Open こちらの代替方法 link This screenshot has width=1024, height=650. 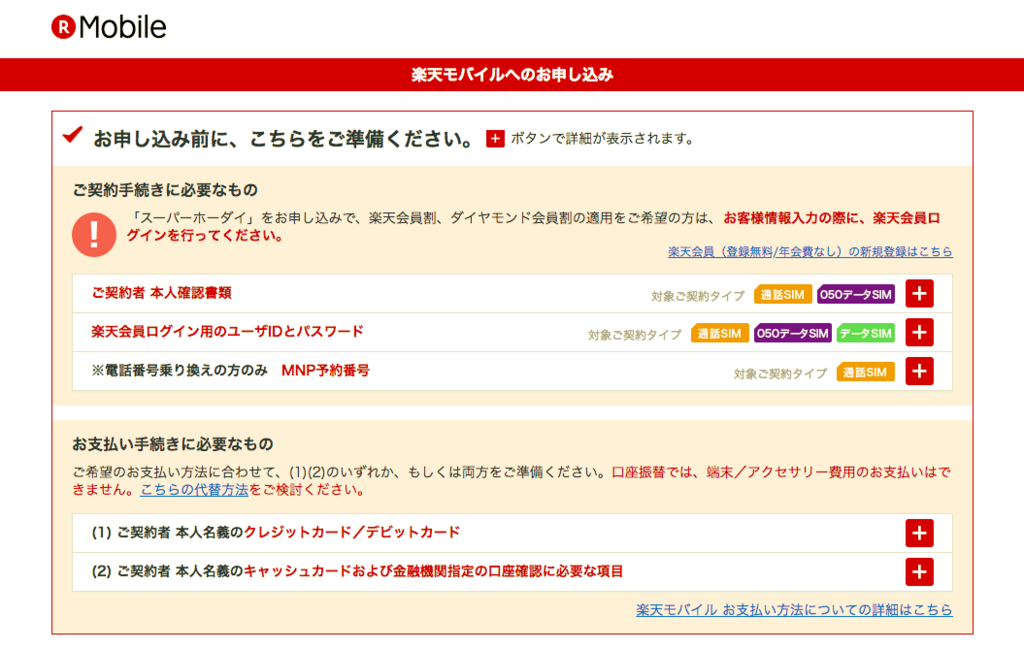(195, 490)
